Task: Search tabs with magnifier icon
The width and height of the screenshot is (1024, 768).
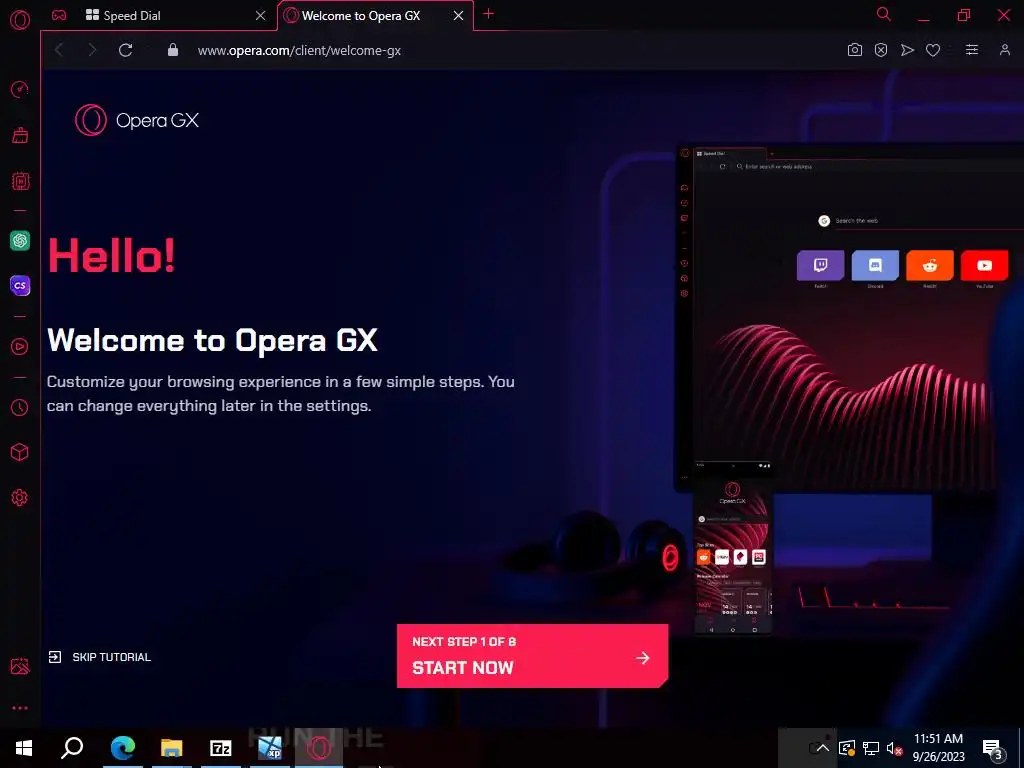Action: click(884, 14)
